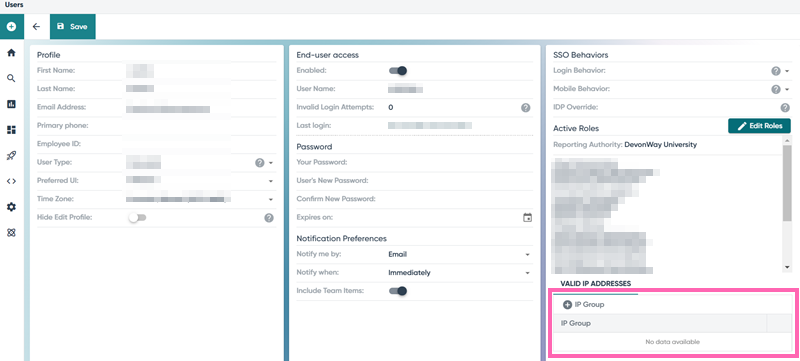
Task: Toggle the Enabled switch off
Action: pyautogui.click(x=398, y=71)
